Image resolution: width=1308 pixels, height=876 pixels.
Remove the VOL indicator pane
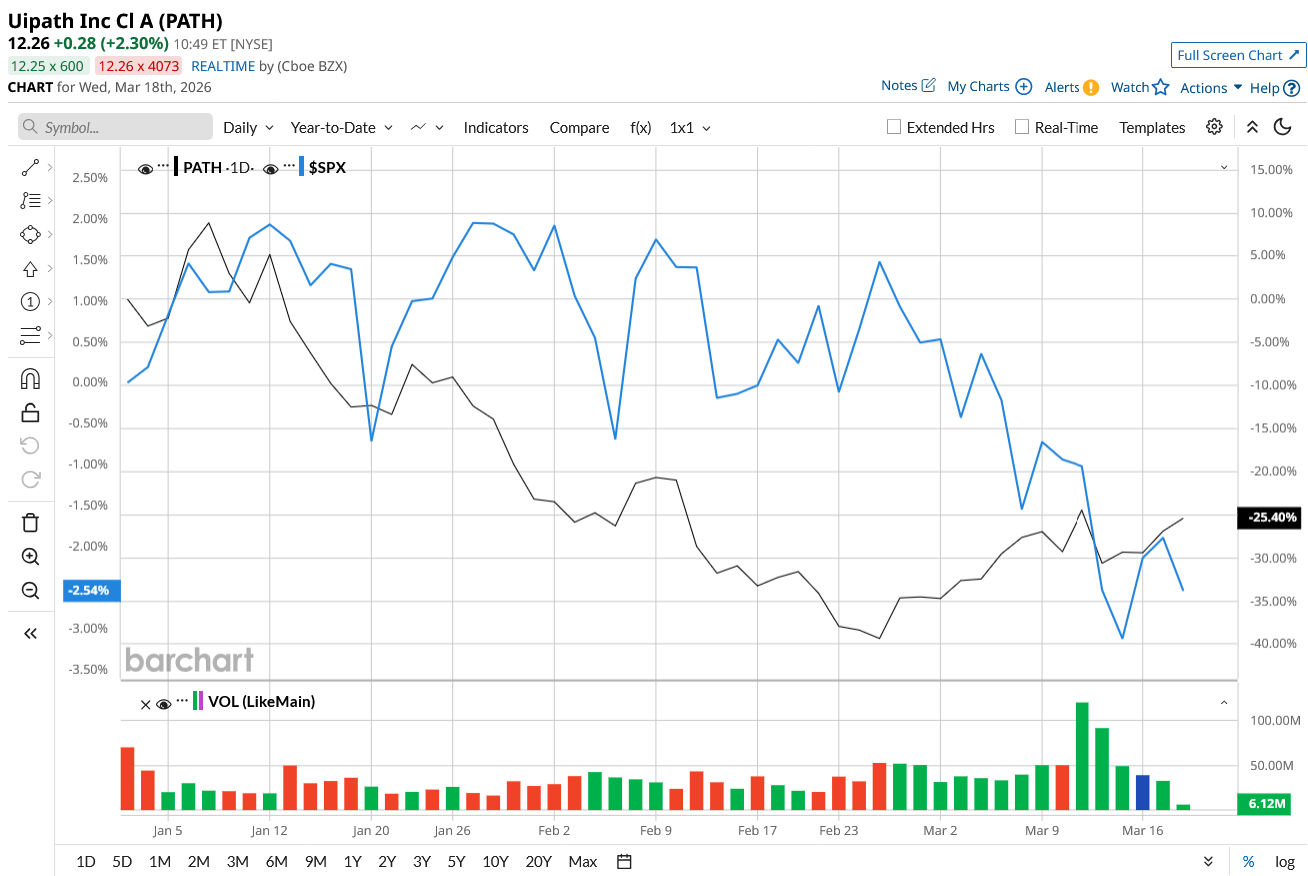[145, 704]
